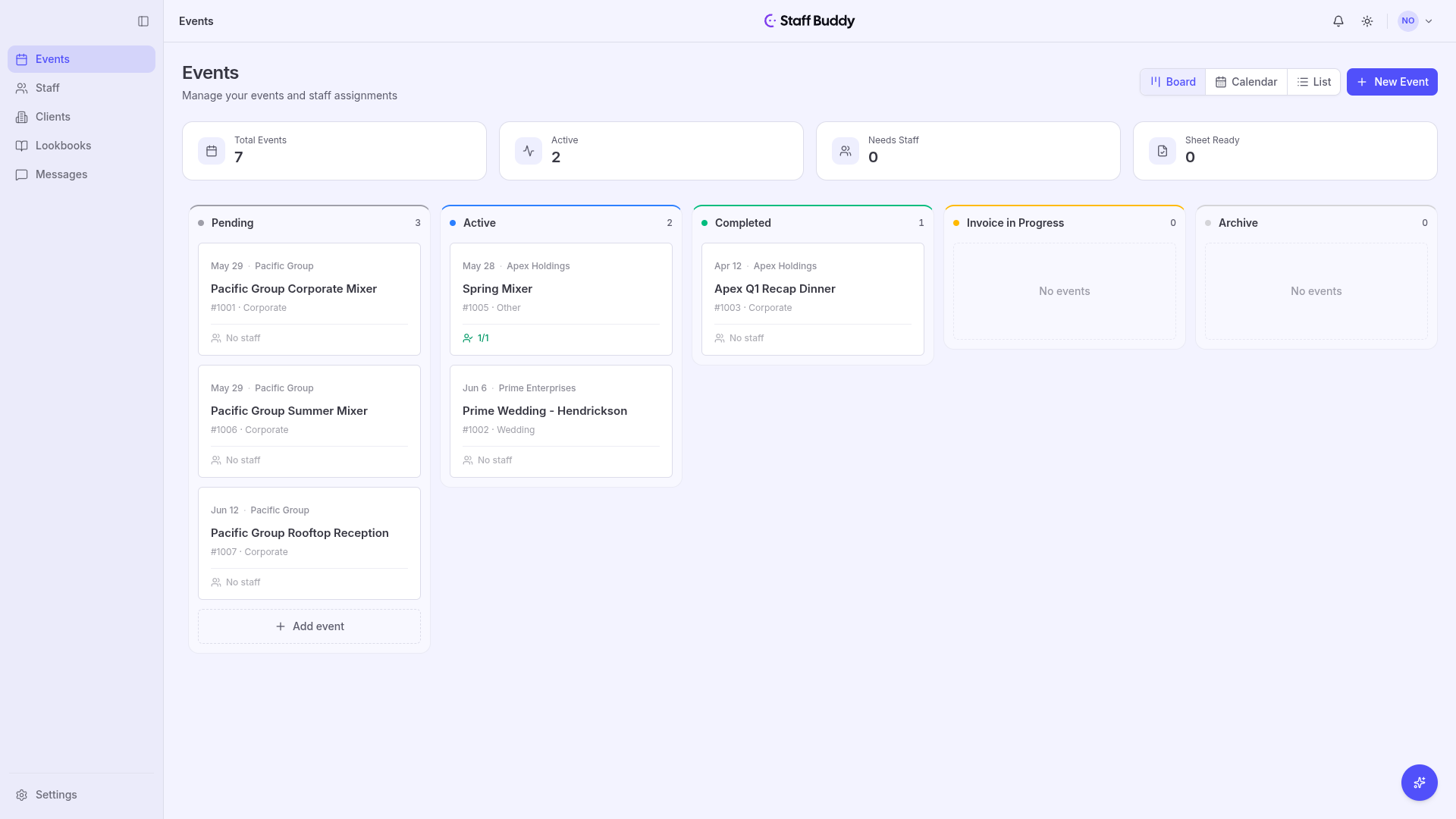Click the Archive column header
Image resolution: width=1456 pixels, height=819 pixels.
tap(1316, 223)
